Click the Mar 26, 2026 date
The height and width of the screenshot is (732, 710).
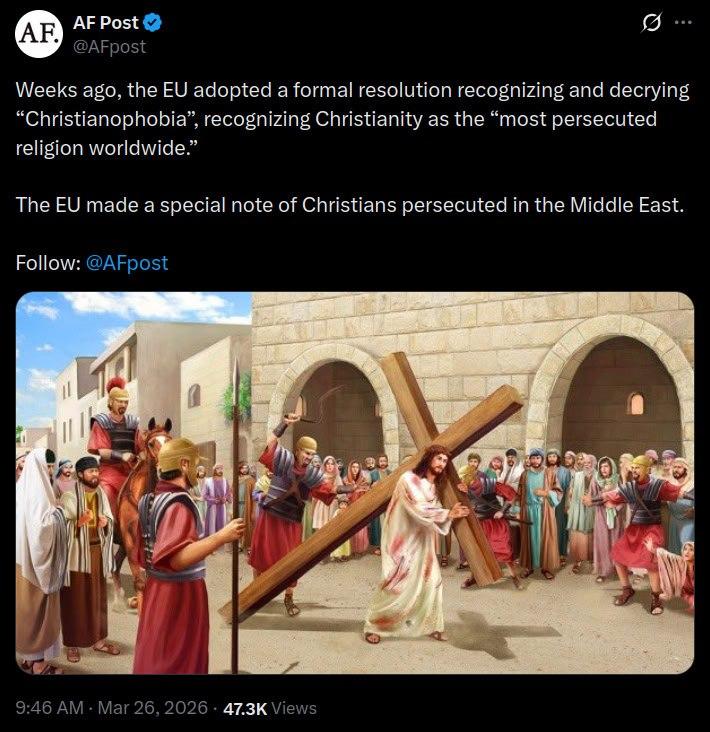(149, 708)
